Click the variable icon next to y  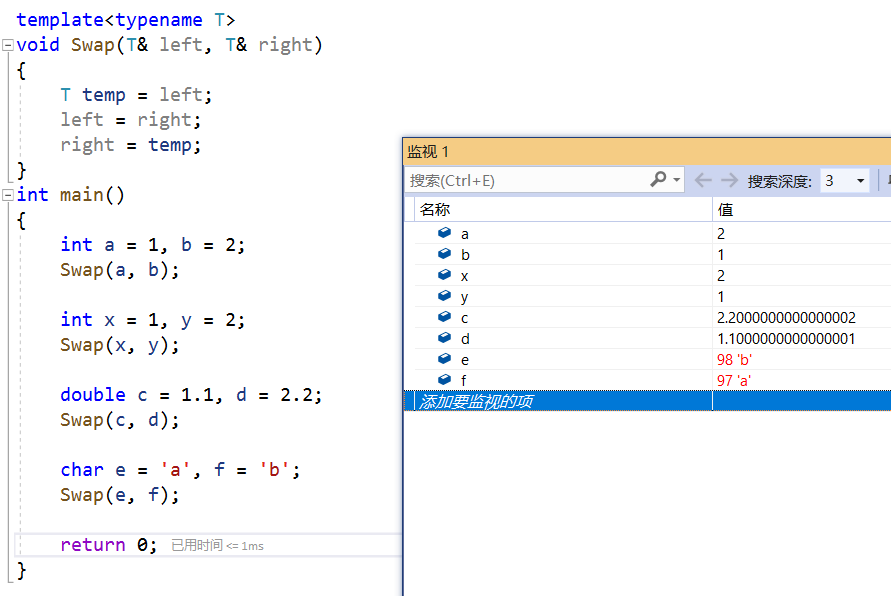click(x=444, y=296)
